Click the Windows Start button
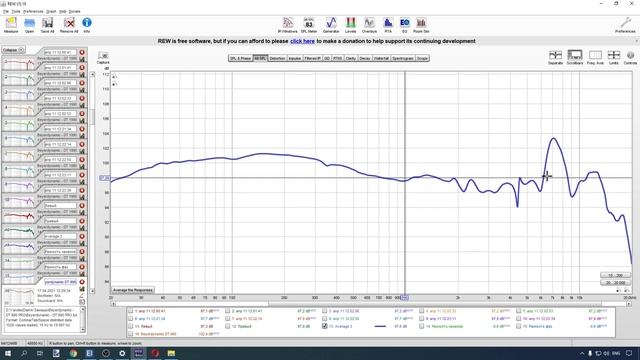Screen dimensions: 640x360 pyautogui.click(x=7, y=353)
